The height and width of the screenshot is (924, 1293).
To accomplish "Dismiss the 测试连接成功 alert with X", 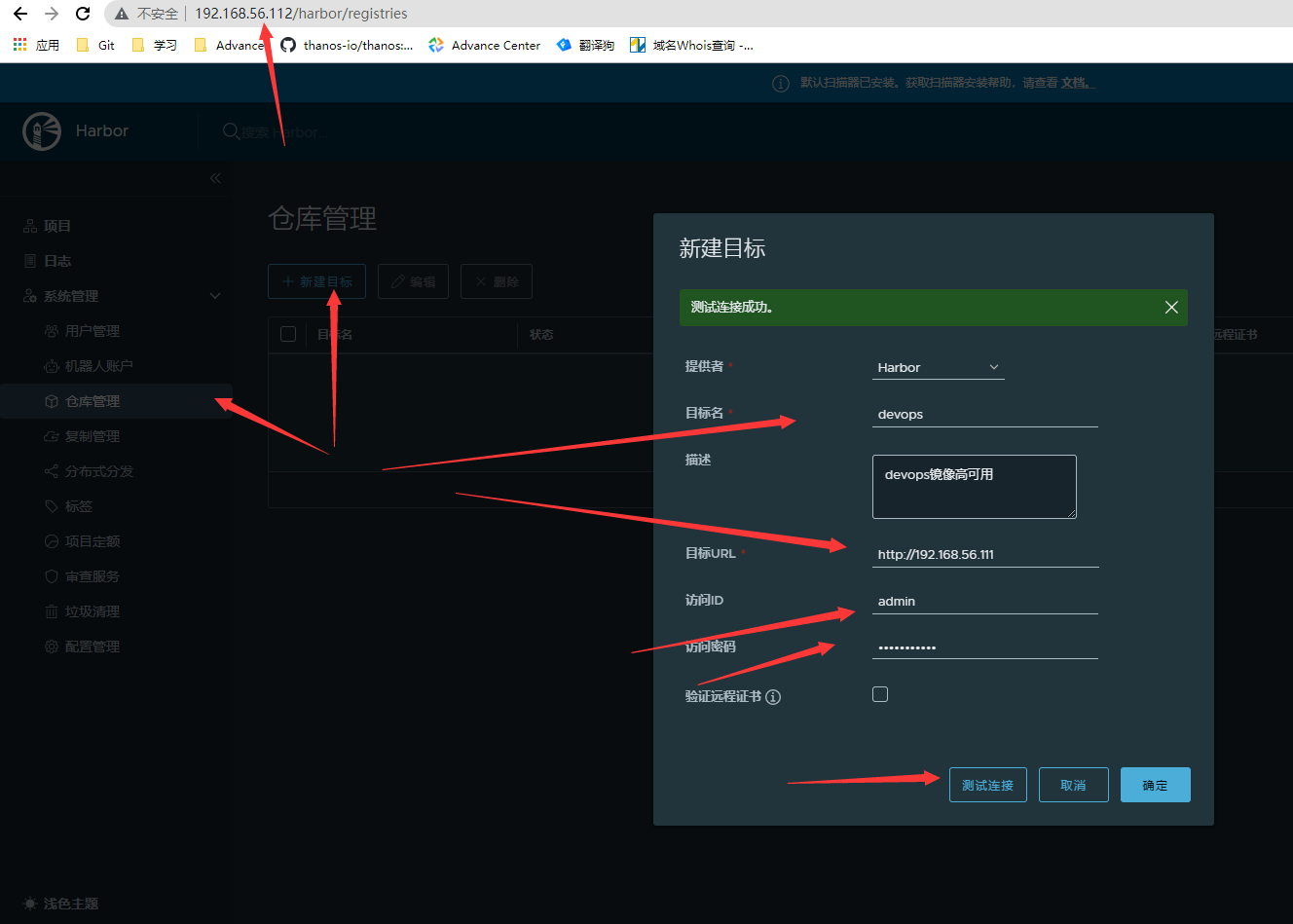I will click(1171, 308).
